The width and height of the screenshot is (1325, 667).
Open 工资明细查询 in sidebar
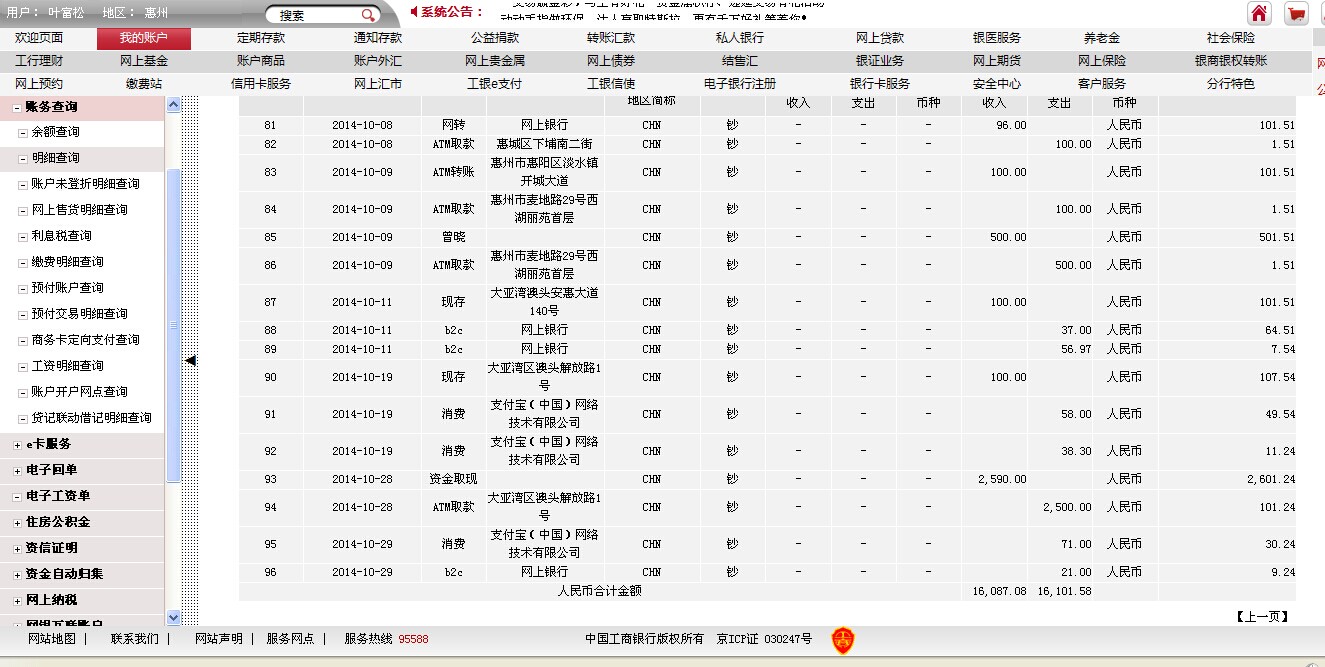(67, 366)
